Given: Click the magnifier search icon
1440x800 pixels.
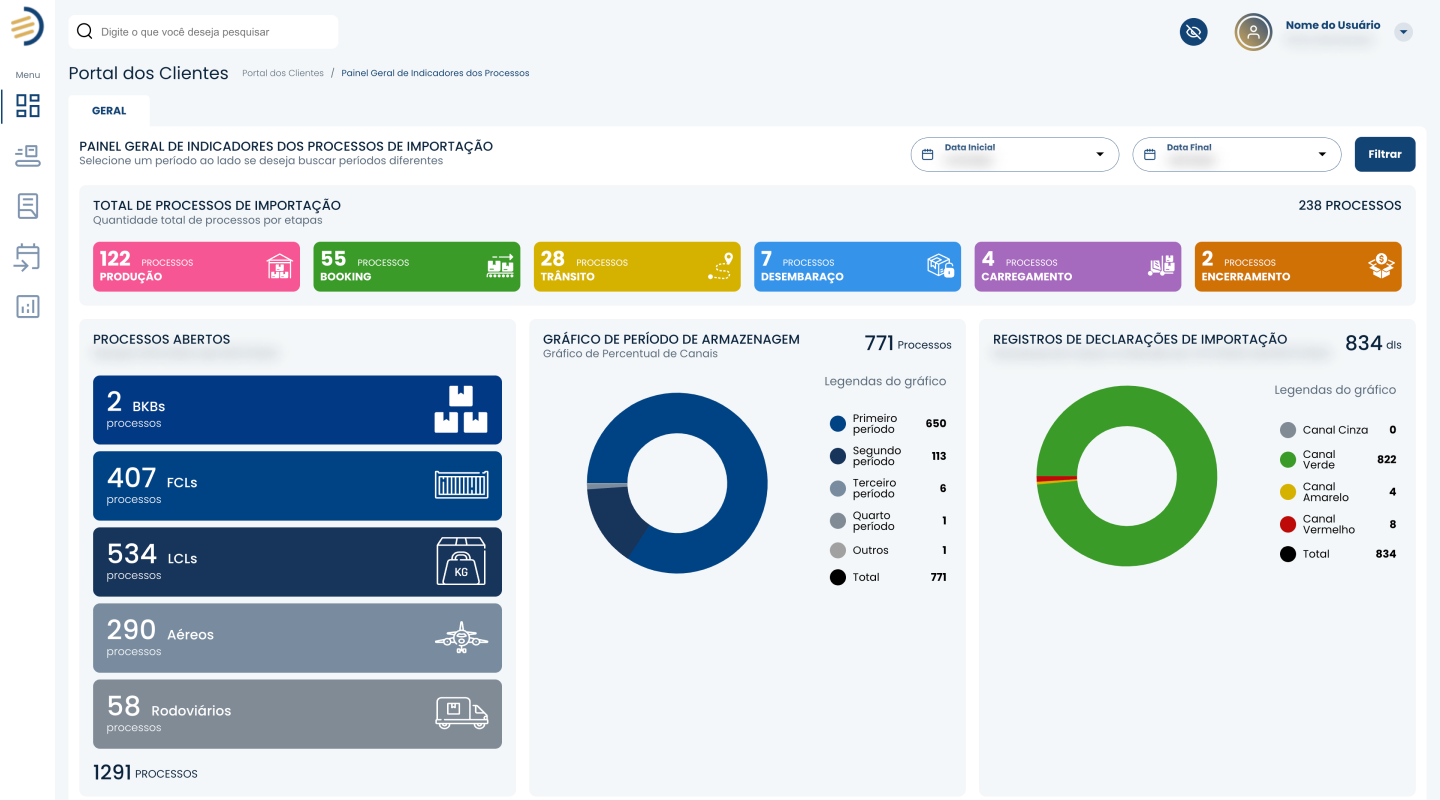Looking at the screenshot, I should tap(85, 32).
